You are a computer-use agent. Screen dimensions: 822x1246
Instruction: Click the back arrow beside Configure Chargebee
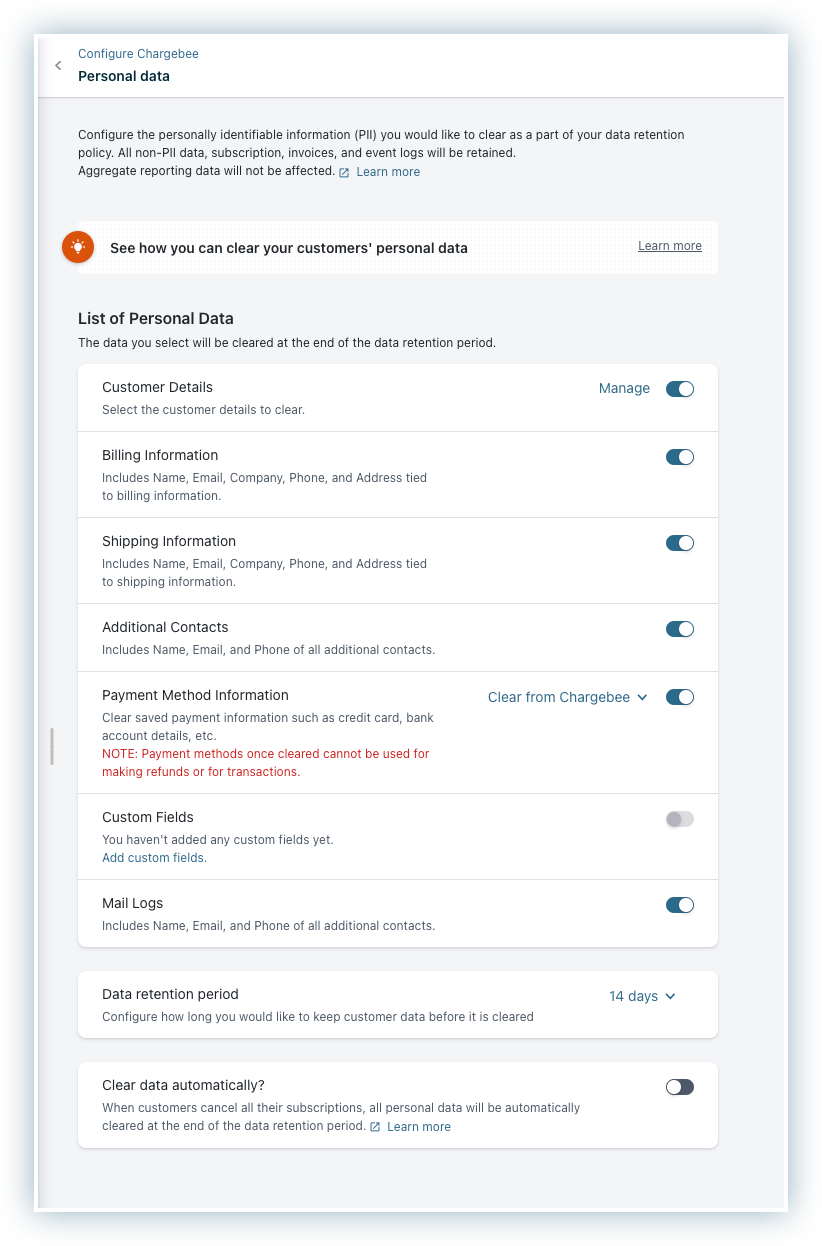tap(58, 66)
